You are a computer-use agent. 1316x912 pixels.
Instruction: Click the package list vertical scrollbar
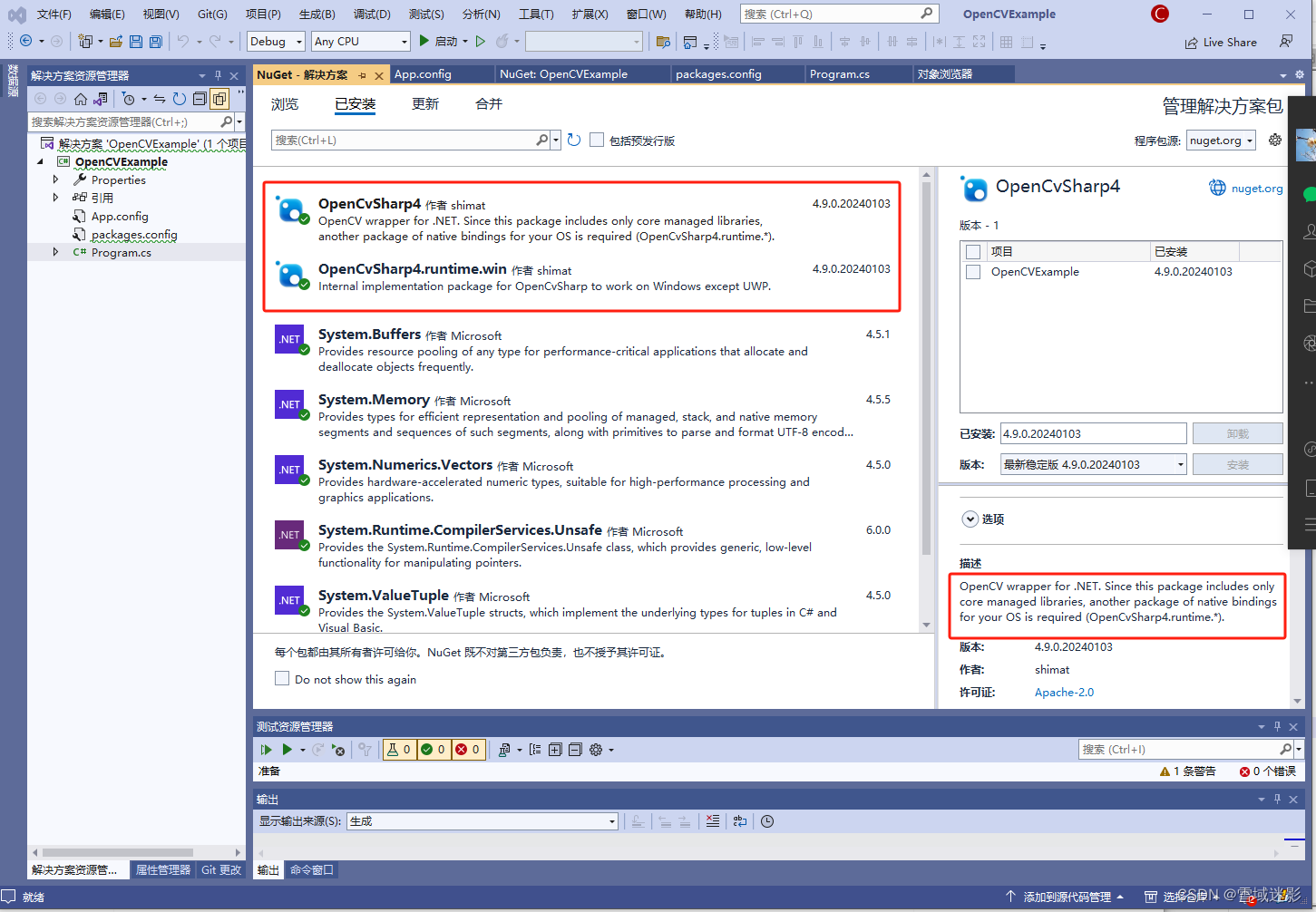pos(926,367)
